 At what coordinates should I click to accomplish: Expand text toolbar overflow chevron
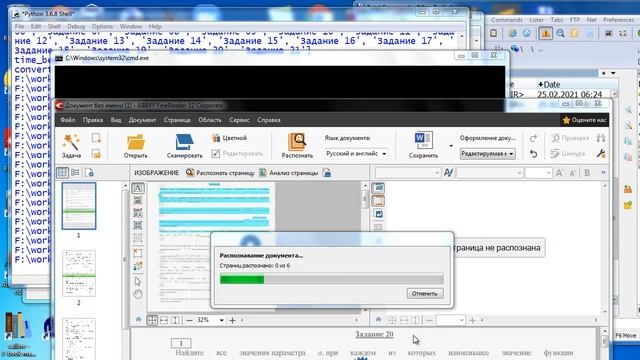603,173
